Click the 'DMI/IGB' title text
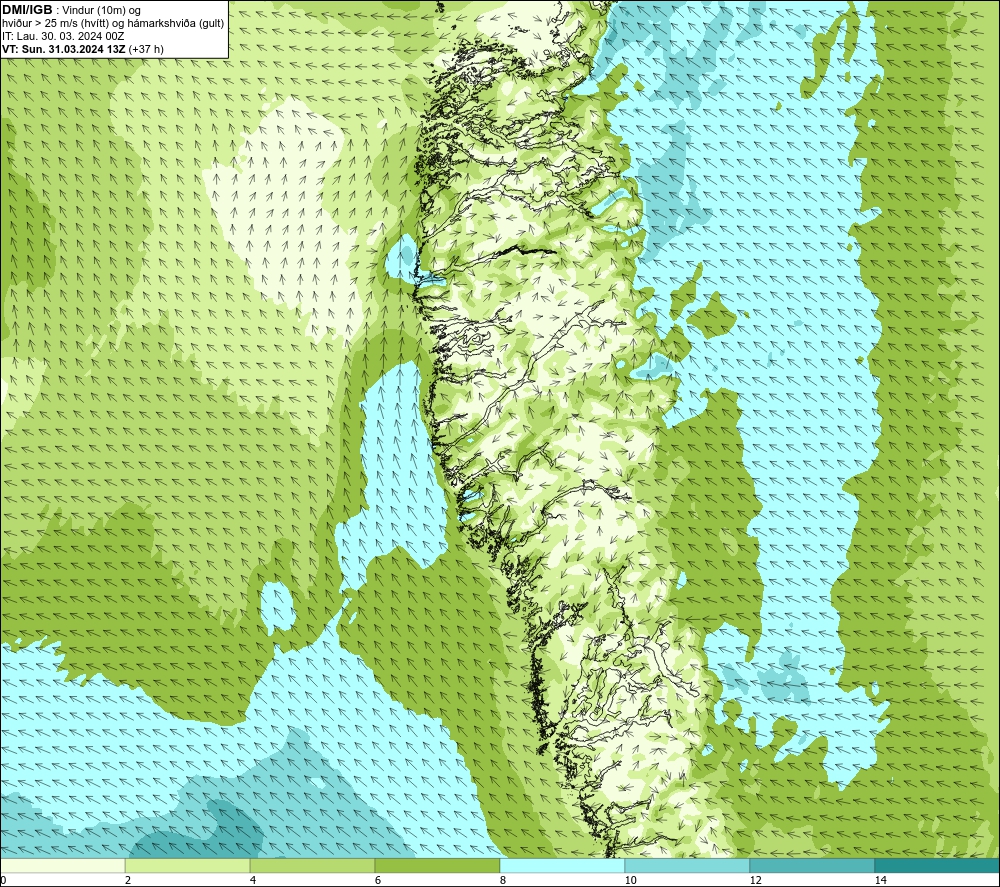 coord(27,10)
